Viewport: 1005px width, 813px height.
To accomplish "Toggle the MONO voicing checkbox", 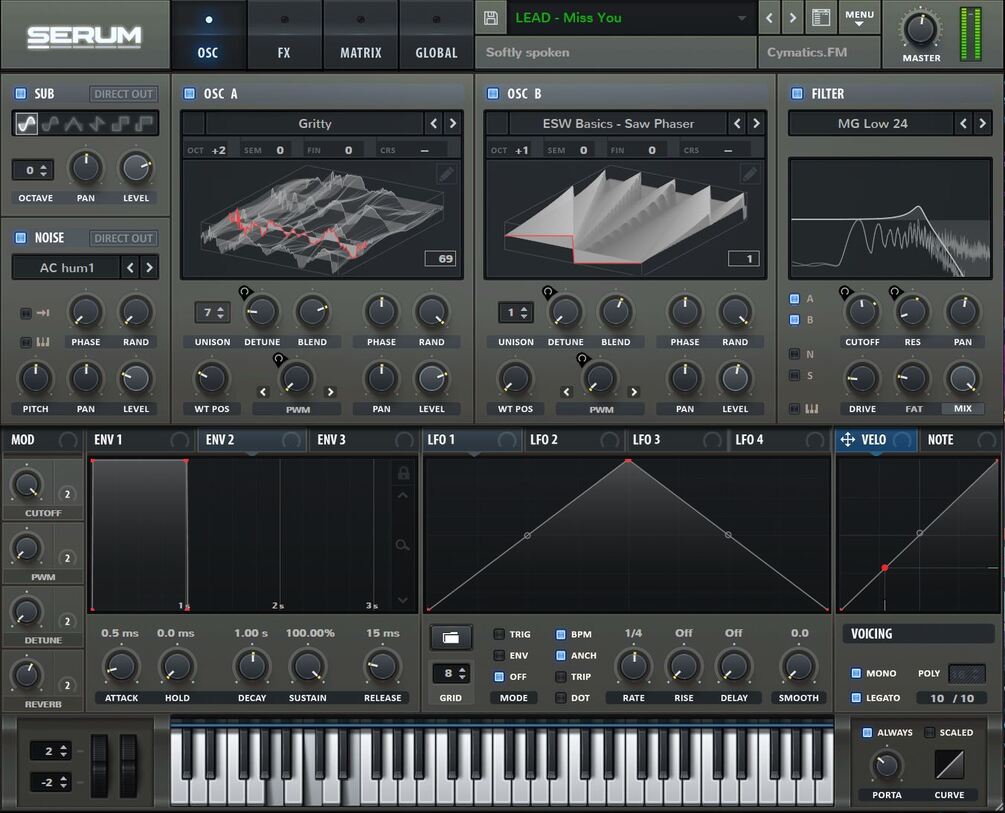I will [x=856, y=673].
